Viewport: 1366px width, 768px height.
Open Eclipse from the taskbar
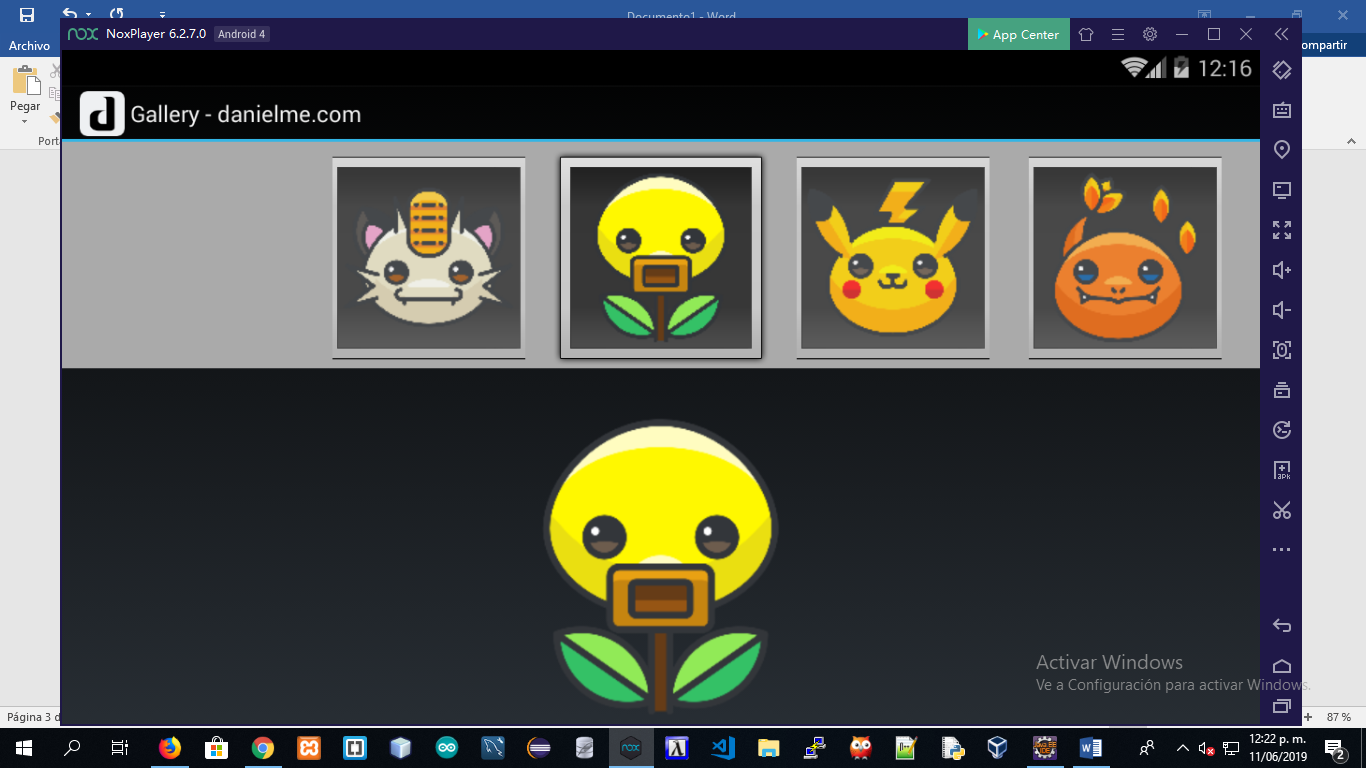pos(539,747)
